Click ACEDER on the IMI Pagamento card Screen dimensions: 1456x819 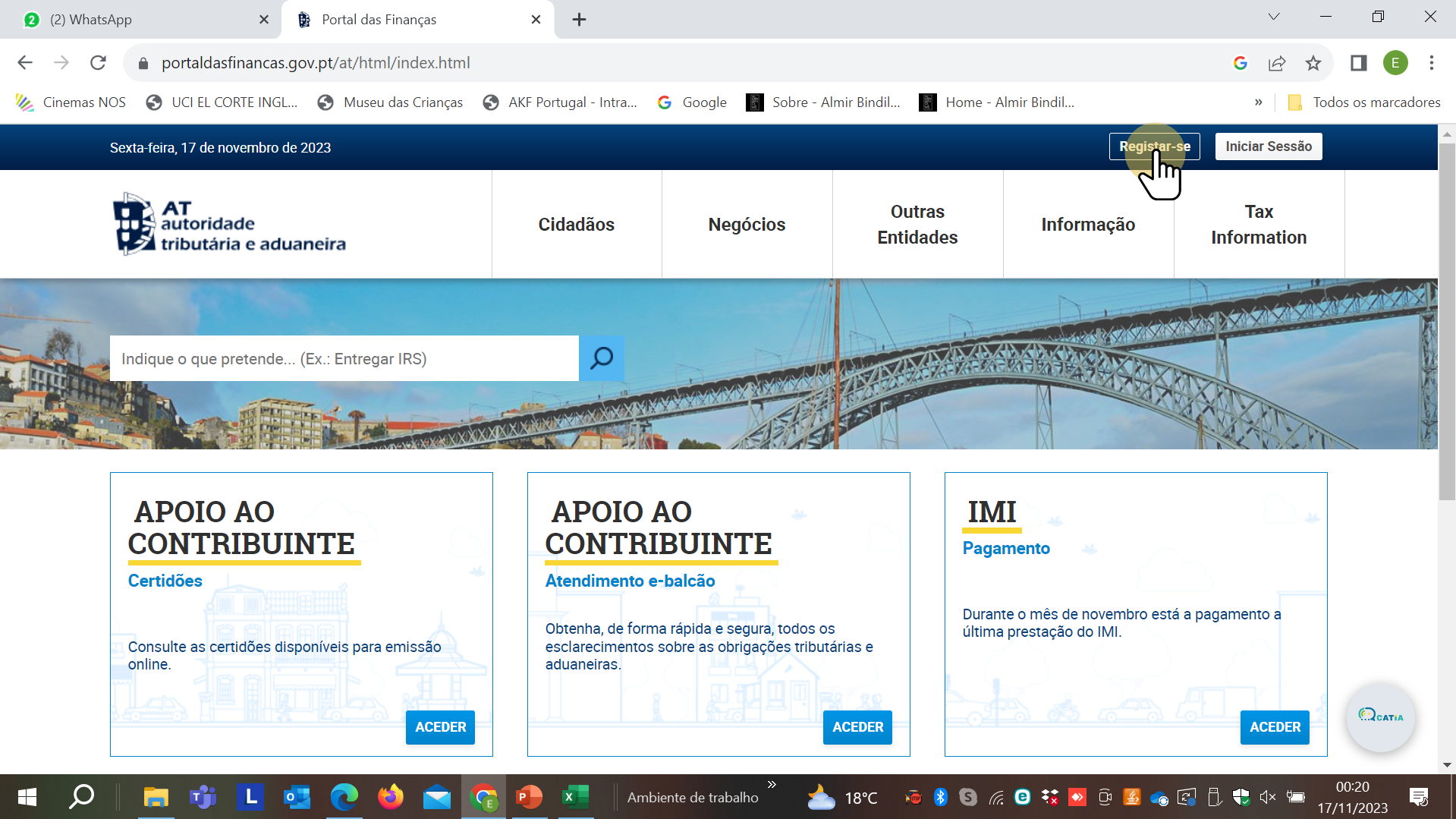click(x=1274, y=727)
